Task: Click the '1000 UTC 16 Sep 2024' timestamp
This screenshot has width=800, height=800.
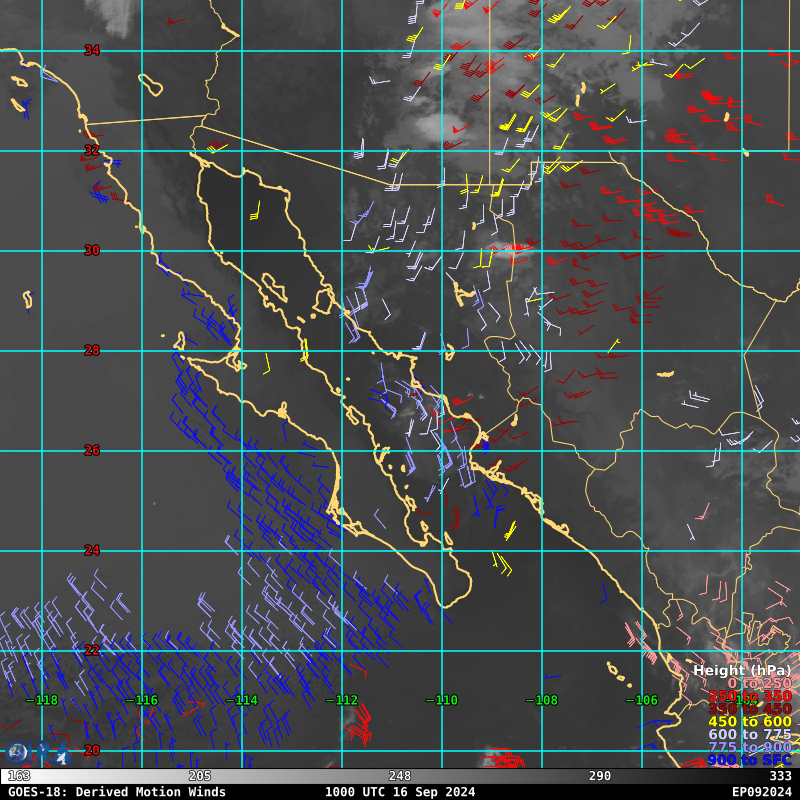Action: (400, 792)
